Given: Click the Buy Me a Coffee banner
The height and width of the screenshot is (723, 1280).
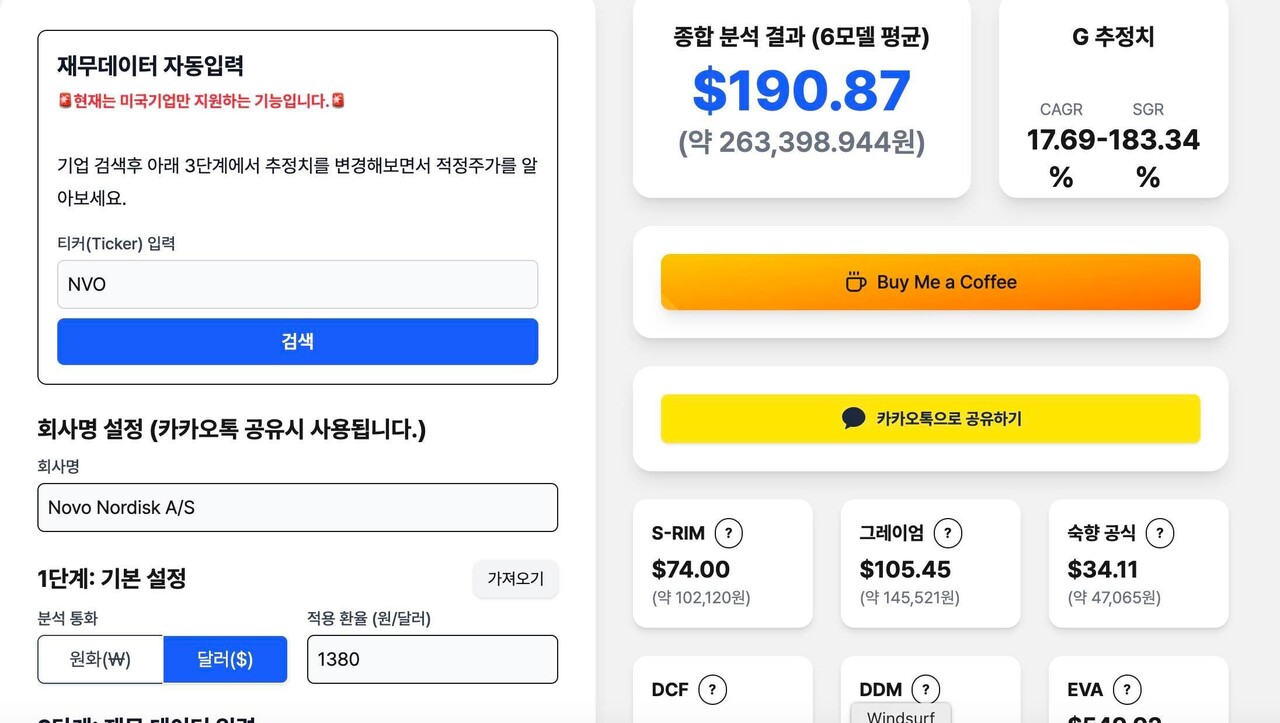Looking at the screenshot, I should pyautogui.click(x=930, y=282).
